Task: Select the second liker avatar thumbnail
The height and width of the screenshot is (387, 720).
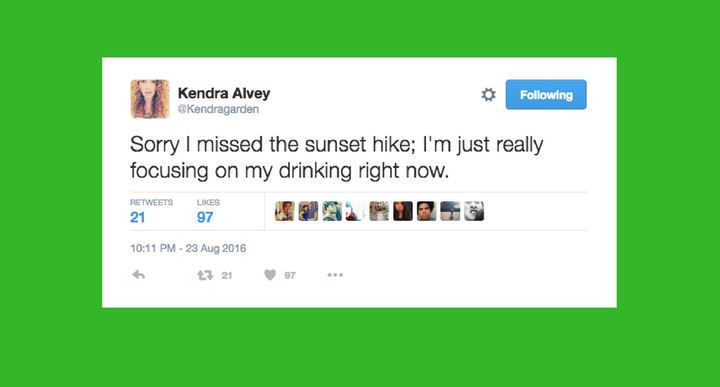Action: (x=308, y=211)
